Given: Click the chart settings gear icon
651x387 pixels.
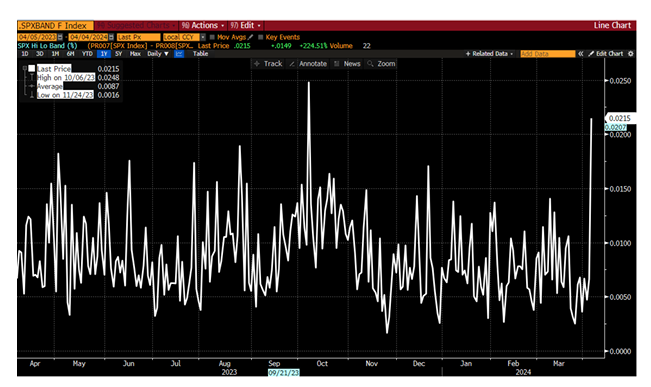Looking at the screenshot, I should pos(631,54).
